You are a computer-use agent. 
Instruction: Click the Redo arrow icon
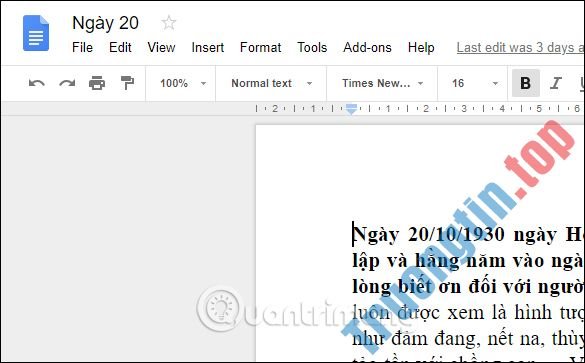tap(67, 83)
